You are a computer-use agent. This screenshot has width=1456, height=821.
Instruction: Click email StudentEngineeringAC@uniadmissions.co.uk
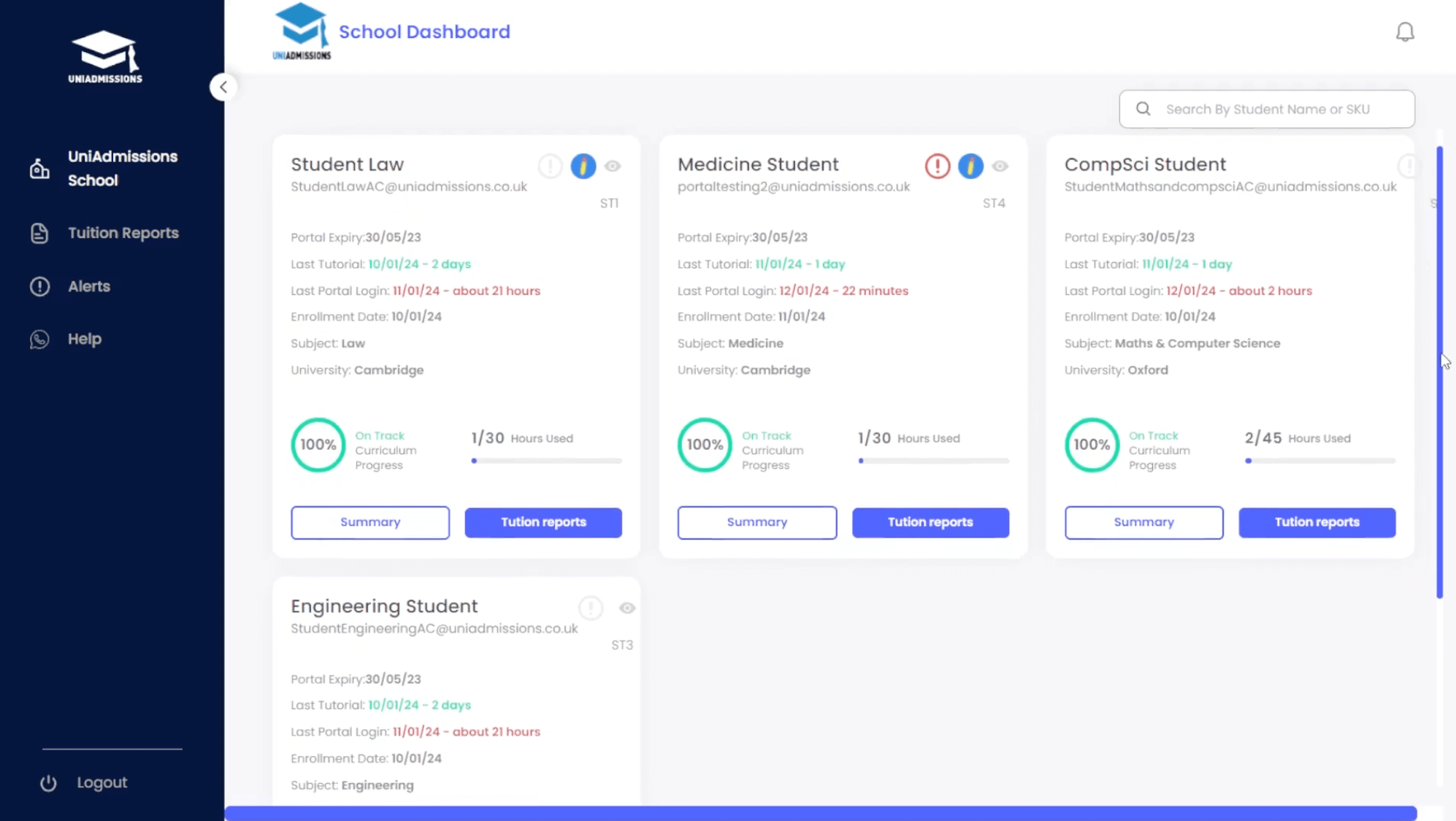click(434, 629)
